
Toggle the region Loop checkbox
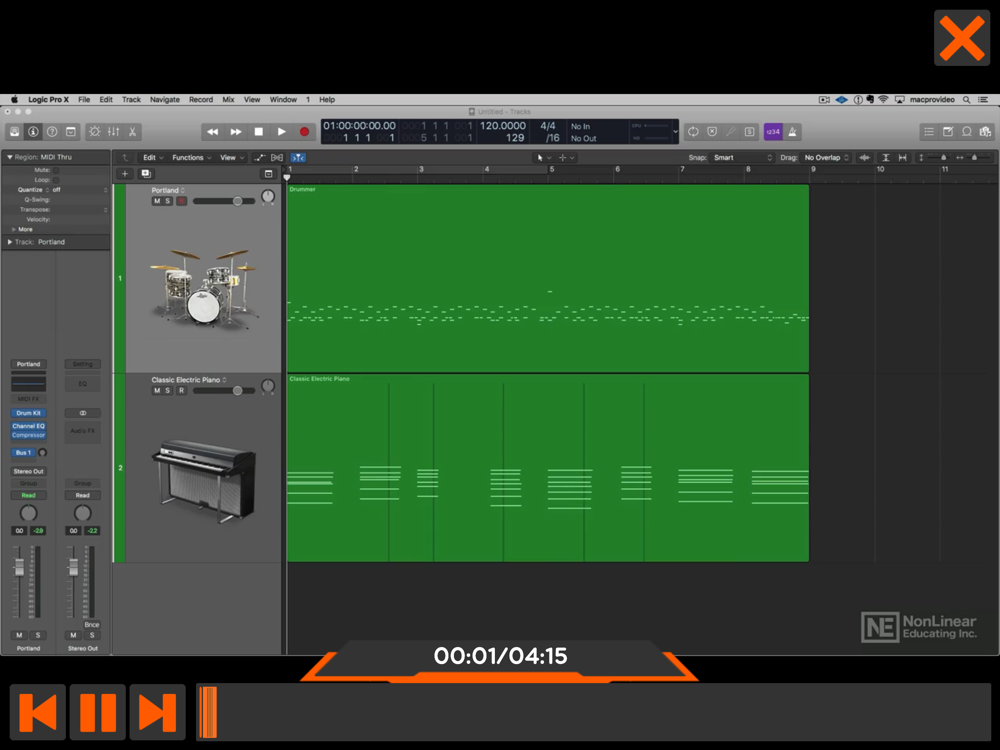[56, 180]
